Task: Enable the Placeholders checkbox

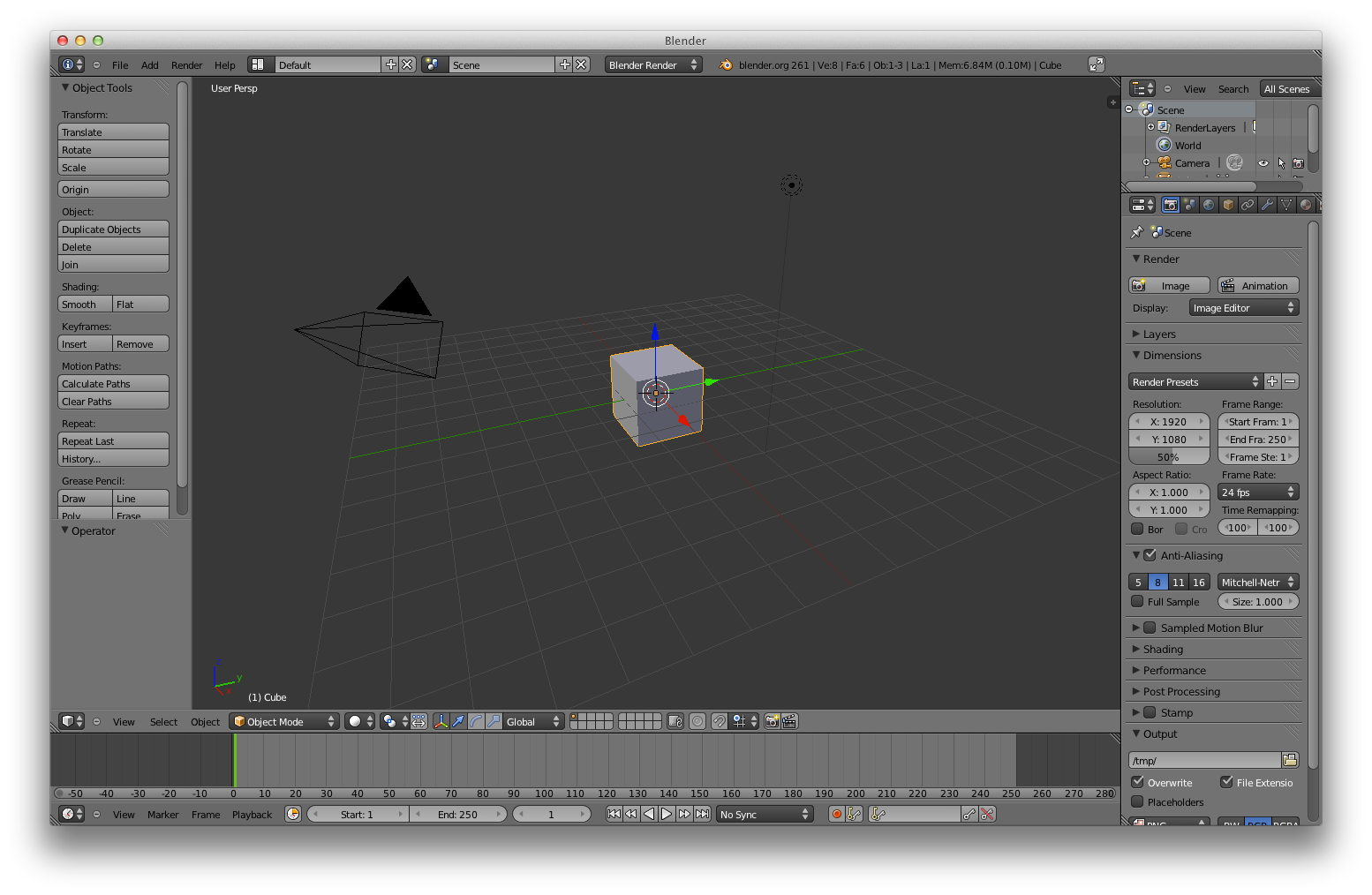Action: [1137, 801]
